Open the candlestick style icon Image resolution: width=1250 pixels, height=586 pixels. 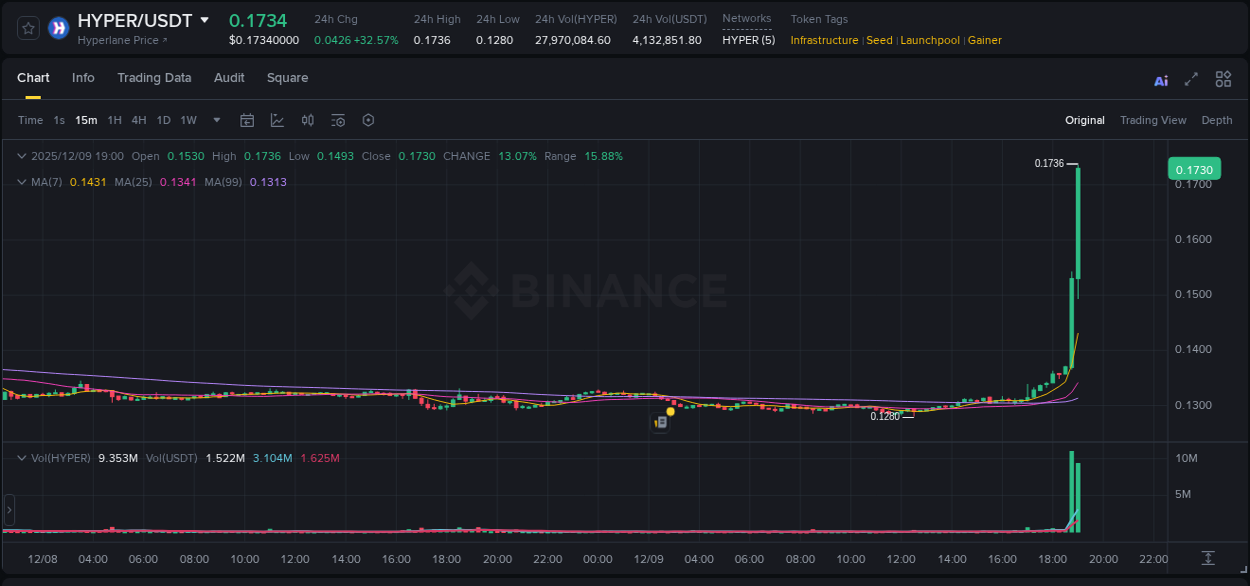coord(307,120)
